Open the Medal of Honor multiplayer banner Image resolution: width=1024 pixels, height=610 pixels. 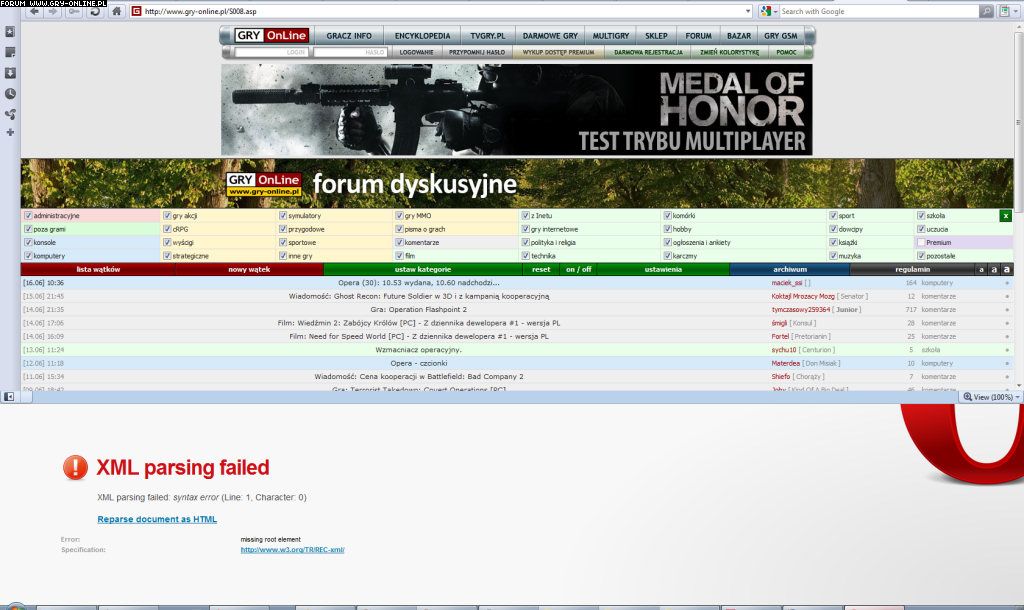[517, 110]
